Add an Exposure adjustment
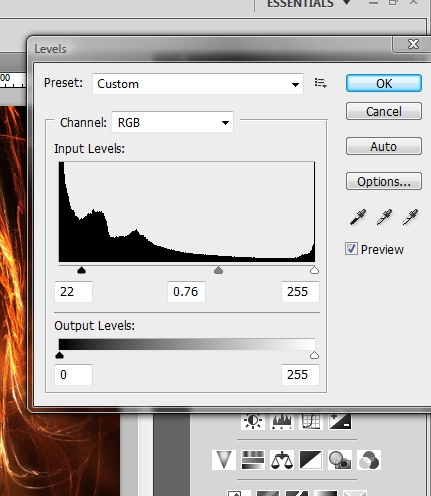431x496 pixels. 340,421
